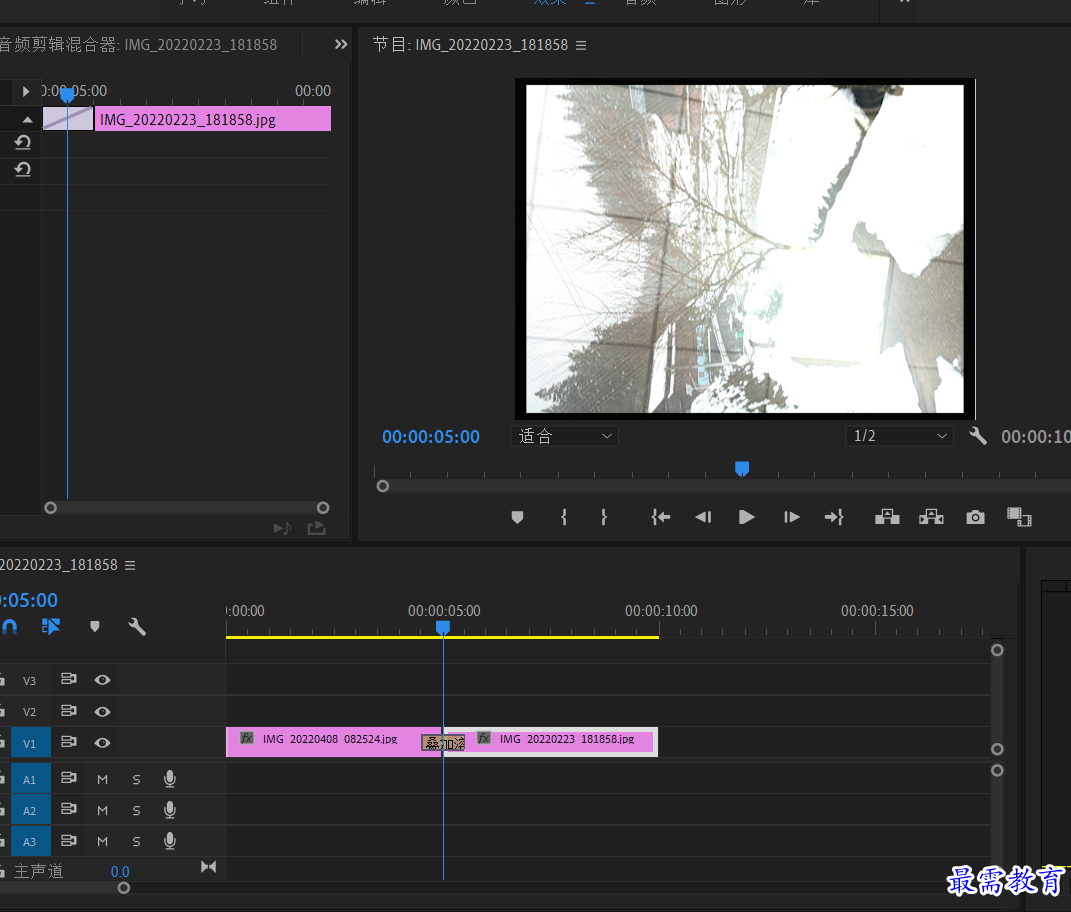Add marker in timeline toolbar
Image resolution: width=1071 pixels, height=912 pixels.
pyautogui.click(x=95, y=626)
